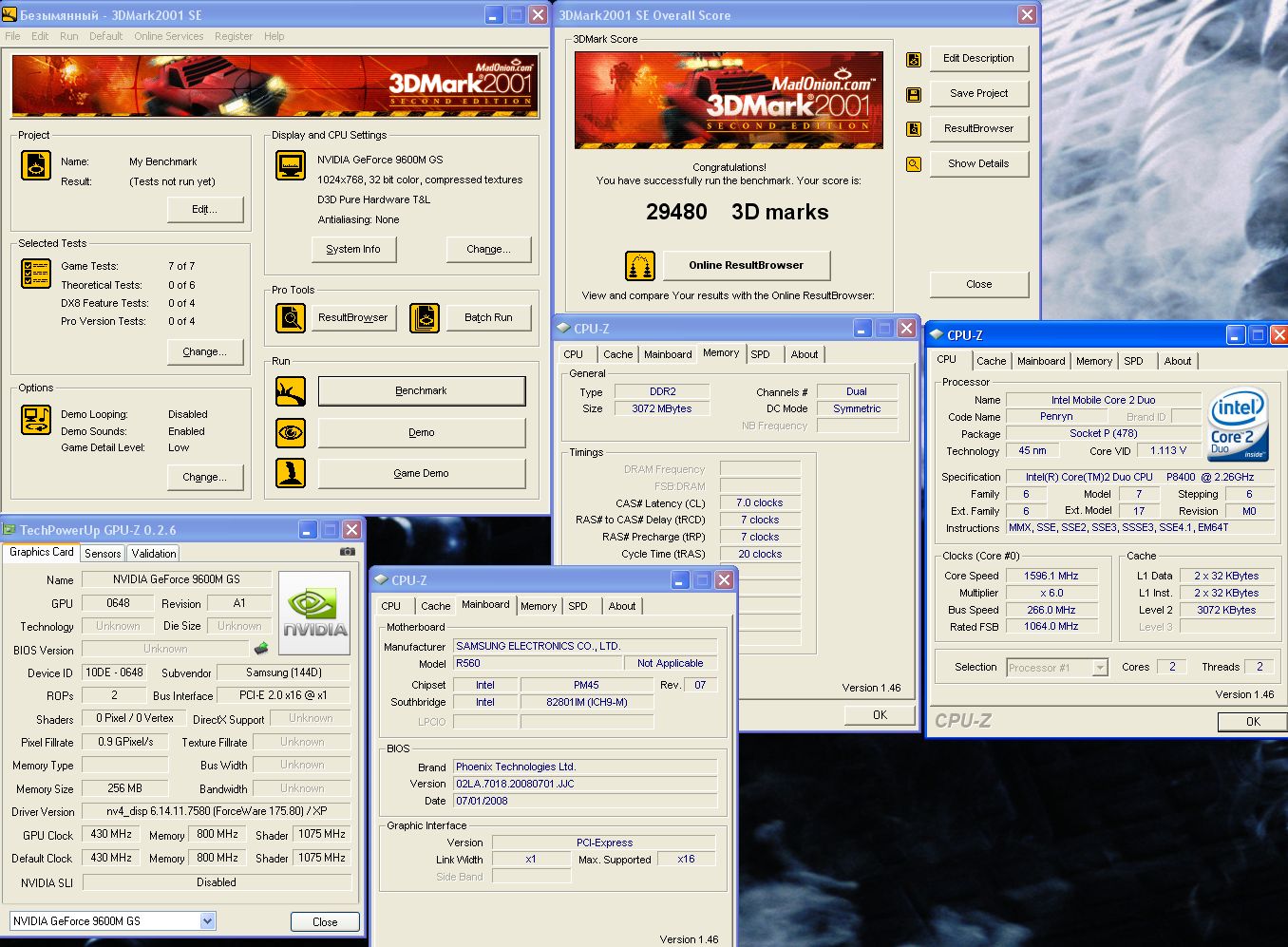1288x947 pixels.
Task: Click the Benchmark run icon
Action: click(290, 390)
